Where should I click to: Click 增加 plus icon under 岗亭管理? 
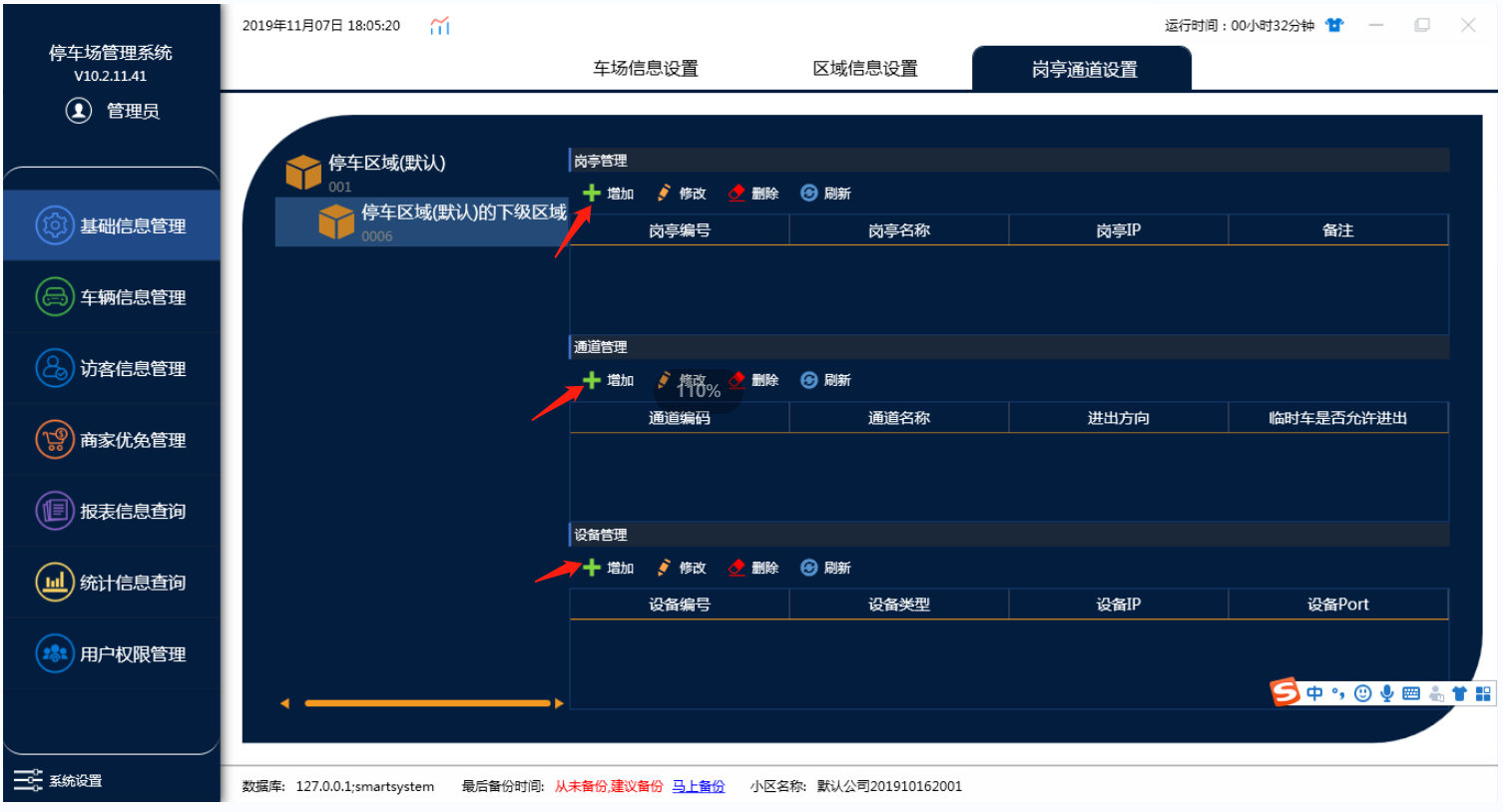pyautogui.click(x=592, y=193)
